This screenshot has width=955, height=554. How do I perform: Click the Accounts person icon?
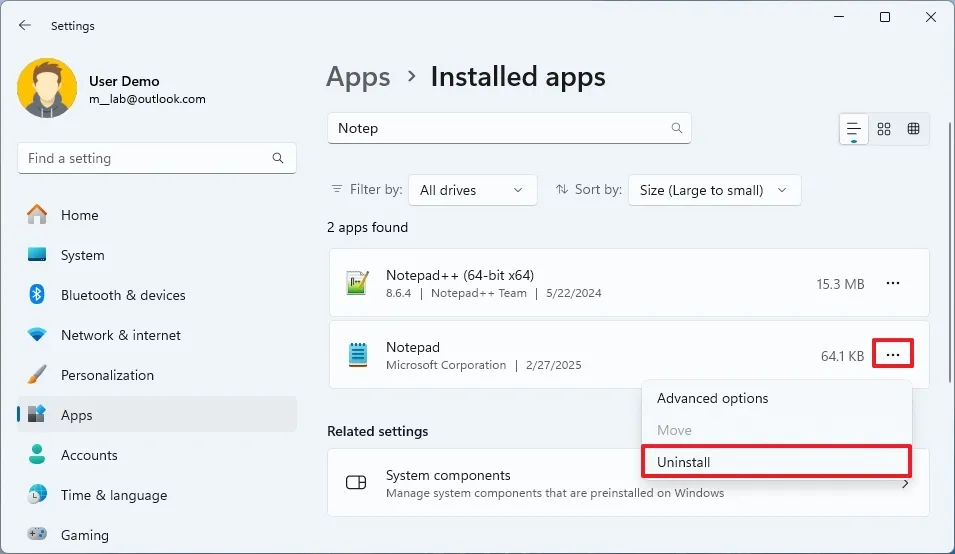[x=37, y=454]
